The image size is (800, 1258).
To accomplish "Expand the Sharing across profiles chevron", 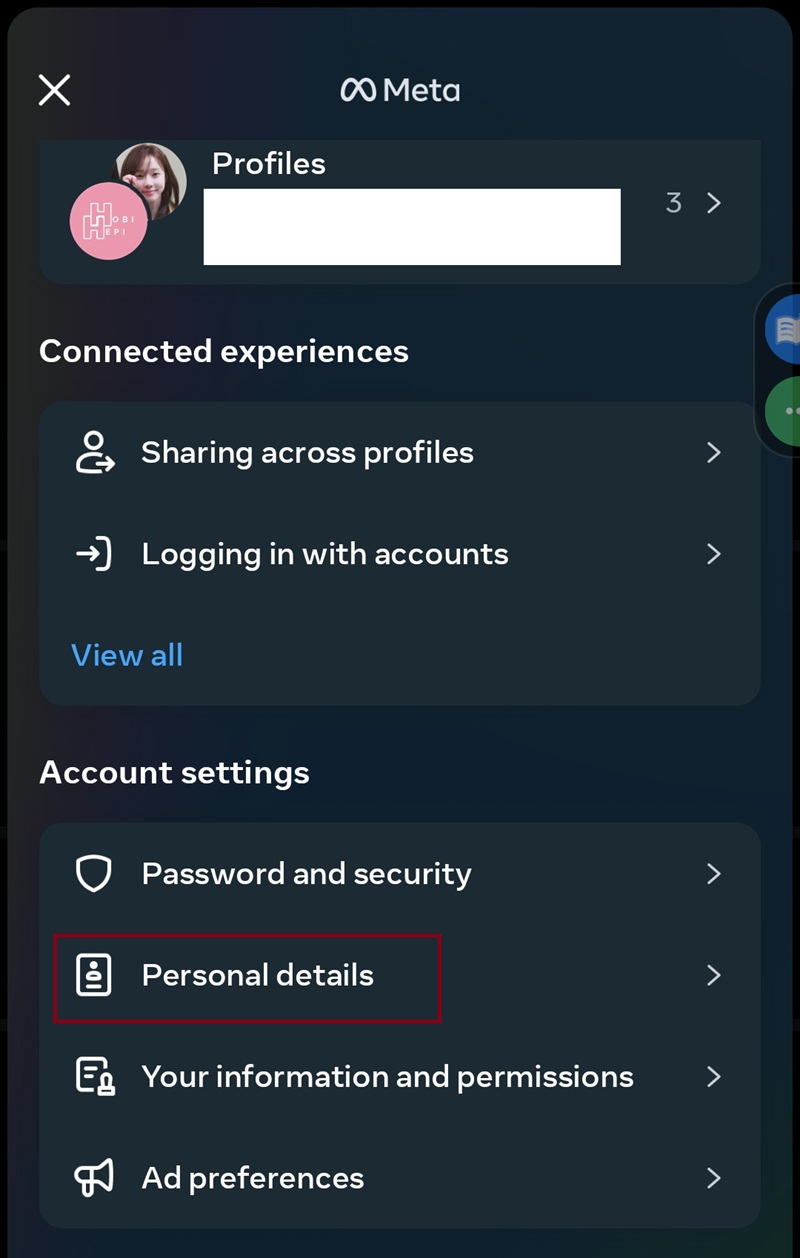I will (713, 452).
